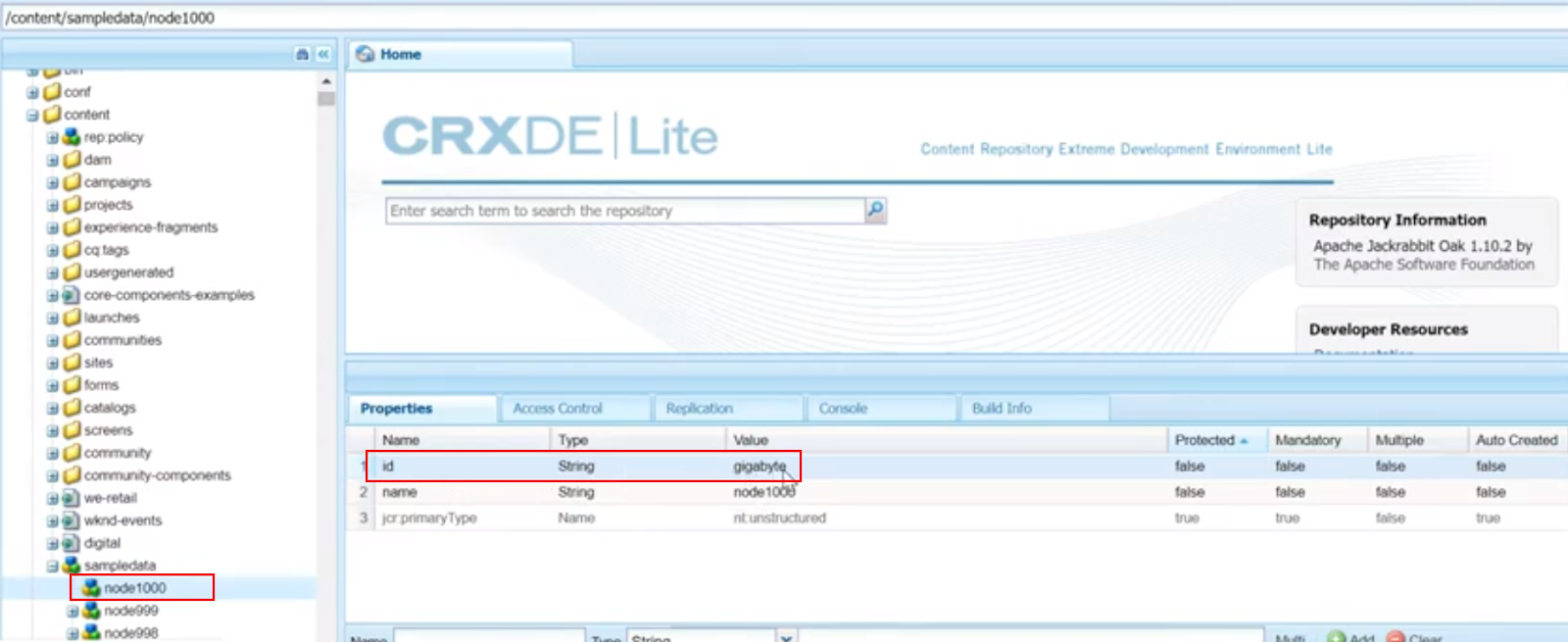Switch to the Properties tab
Screen dimensions: 1568x642
click(x=421, y=408)
